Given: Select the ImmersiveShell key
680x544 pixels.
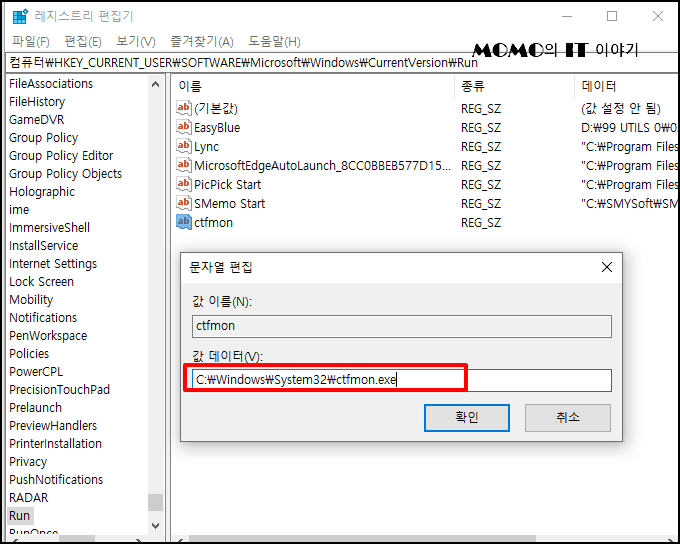Looking at the screenshot, I should (49, 228).
